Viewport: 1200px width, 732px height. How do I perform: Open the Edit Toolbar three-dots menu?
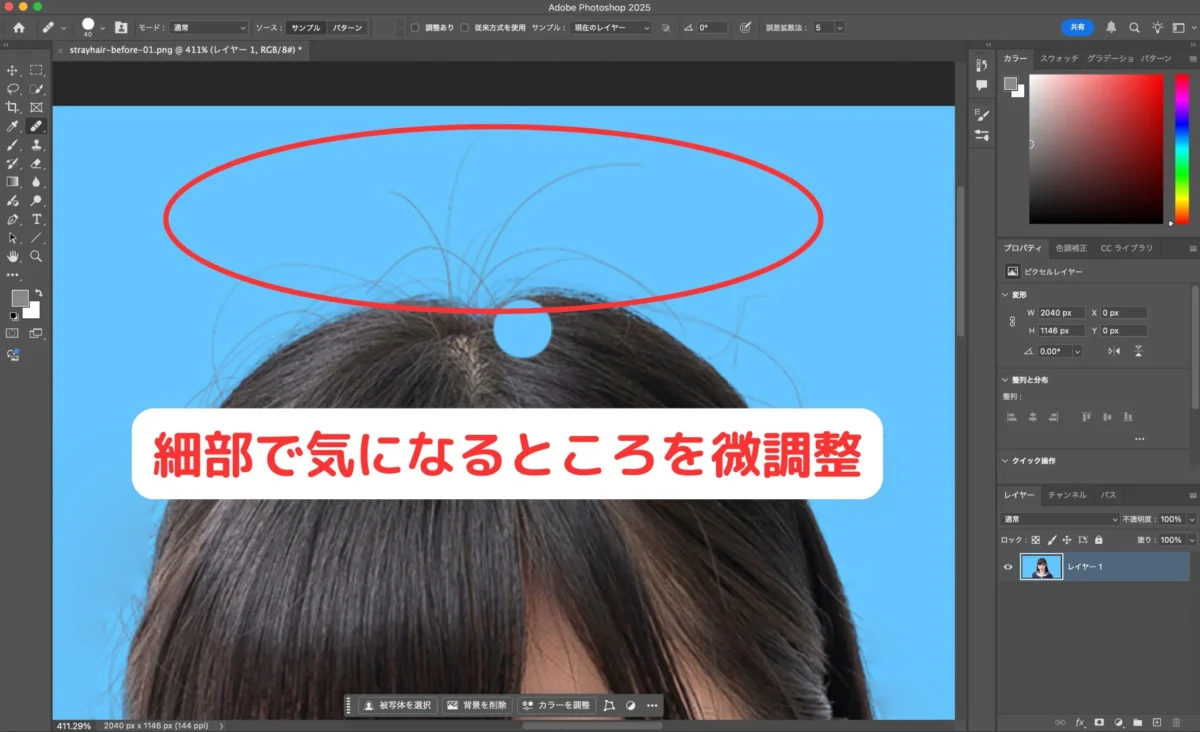(x=13, y=274)
